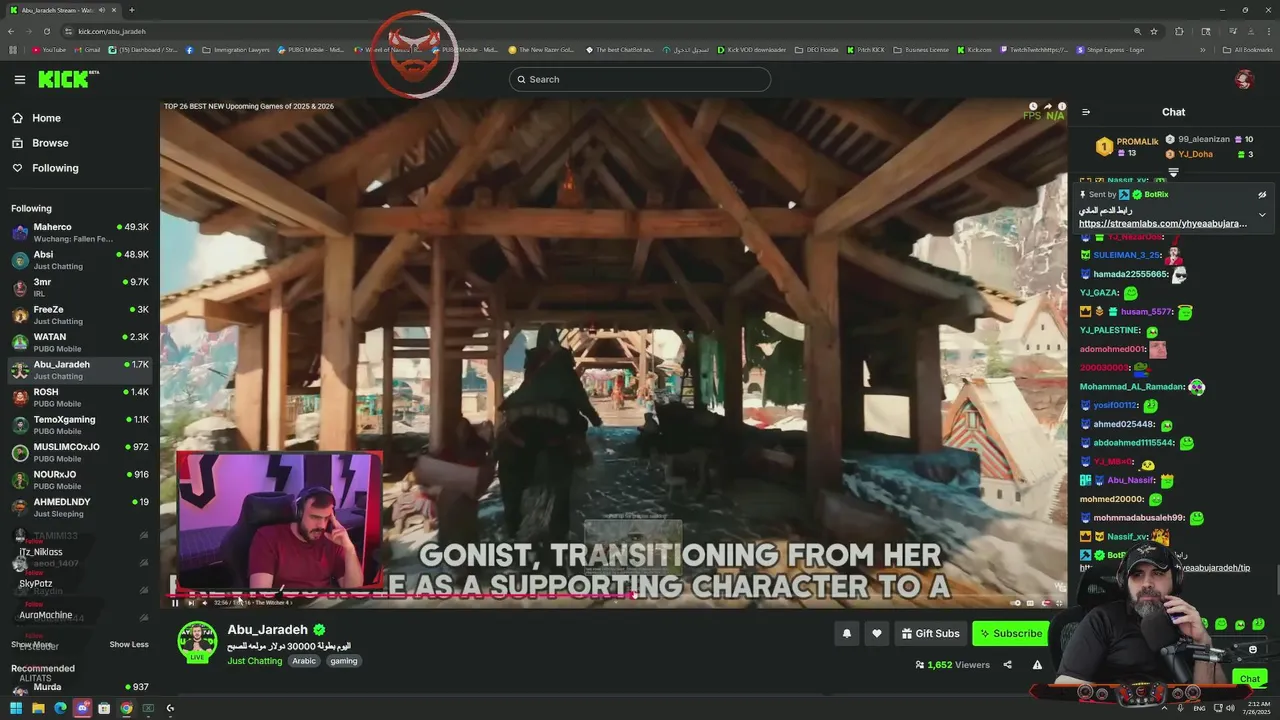Open Immigration Lawyers bookmark folder

coord(236,50)
